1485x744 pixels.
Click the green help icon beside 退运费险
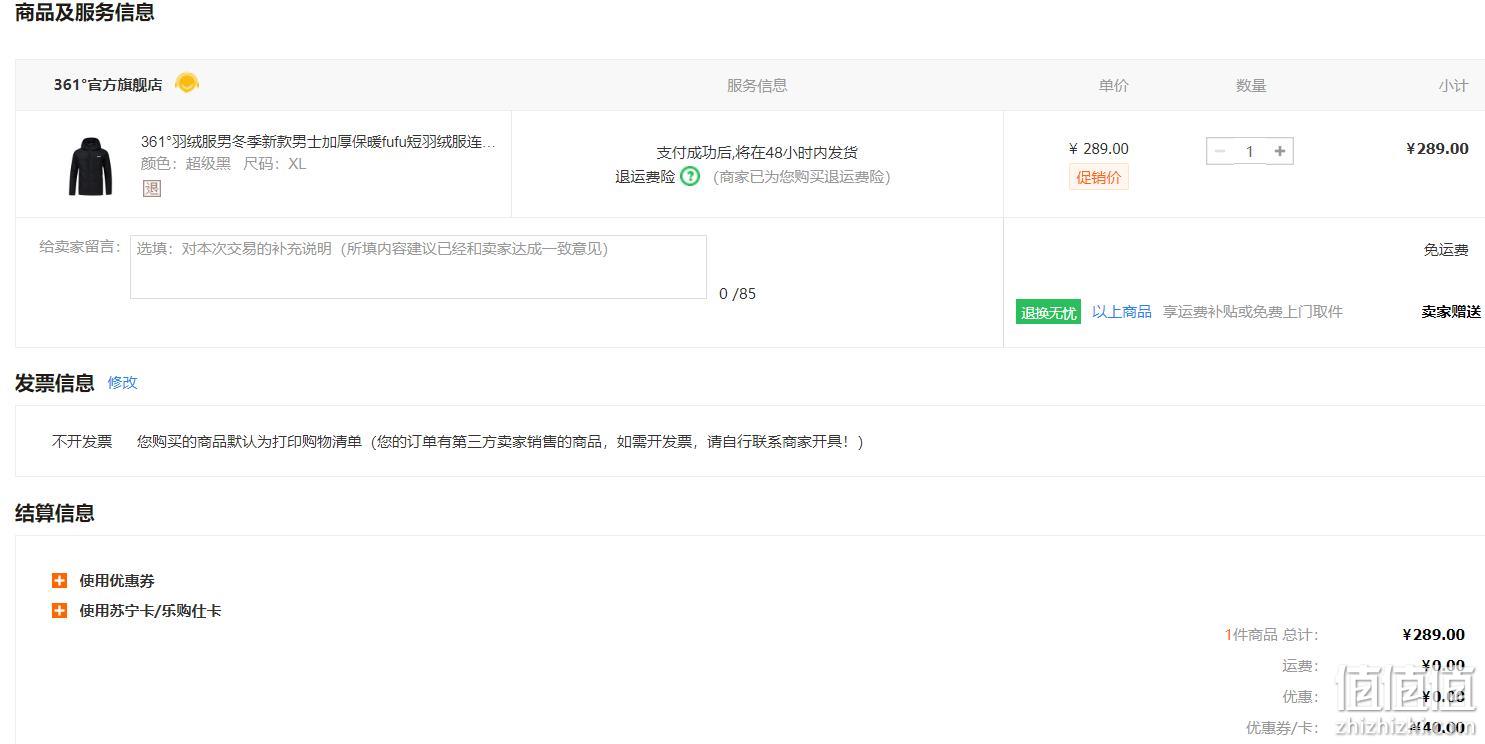pos(690,177)
